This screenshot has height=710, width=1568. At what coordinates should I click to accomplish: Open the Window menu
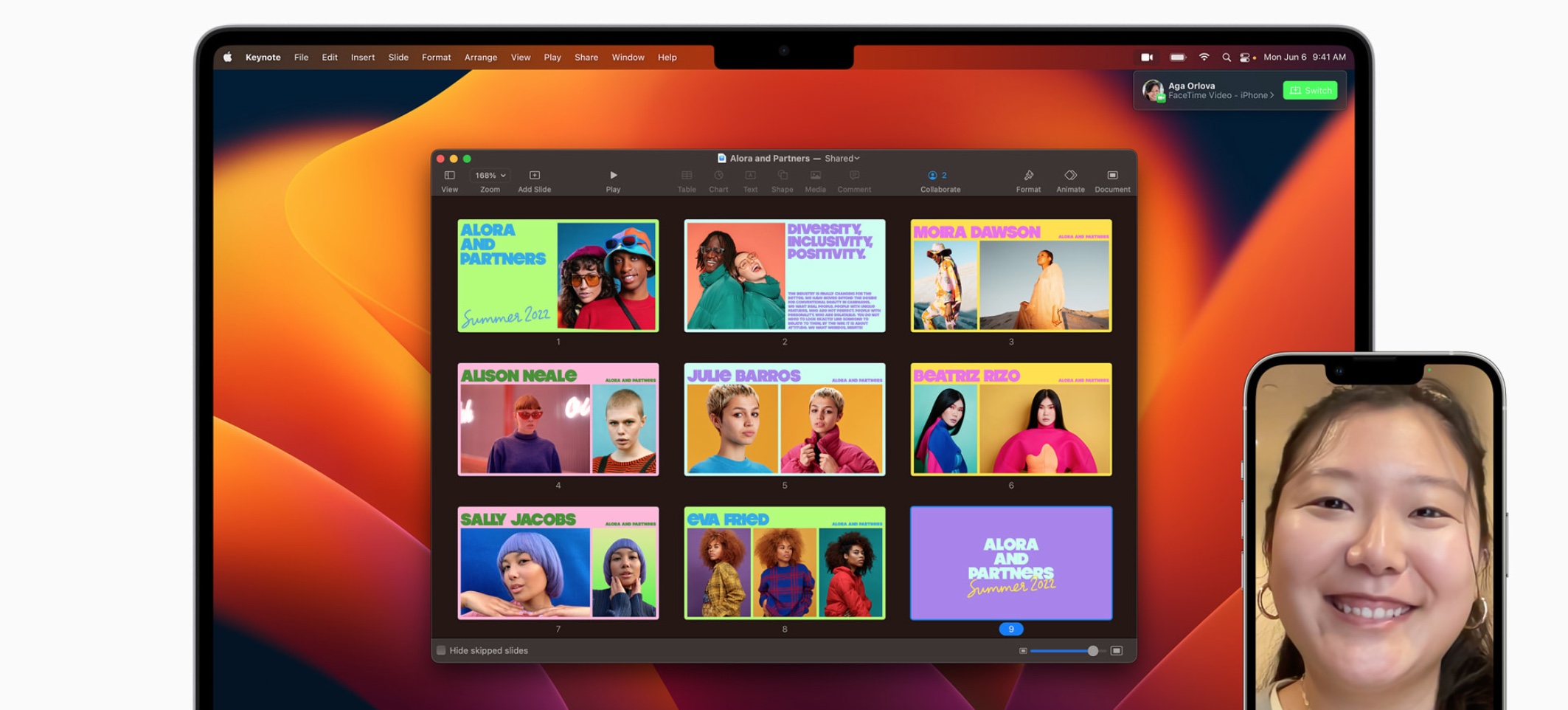pos(628,57)
